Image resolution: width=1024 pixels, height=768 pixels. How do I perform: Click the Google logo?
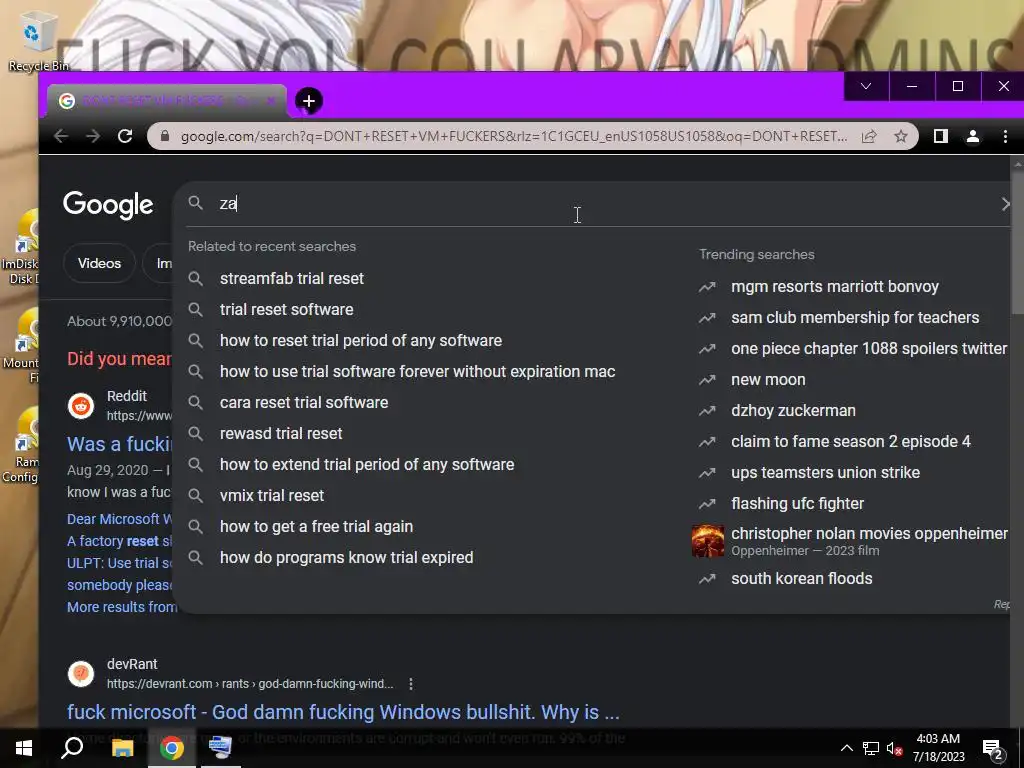[108, 205]
